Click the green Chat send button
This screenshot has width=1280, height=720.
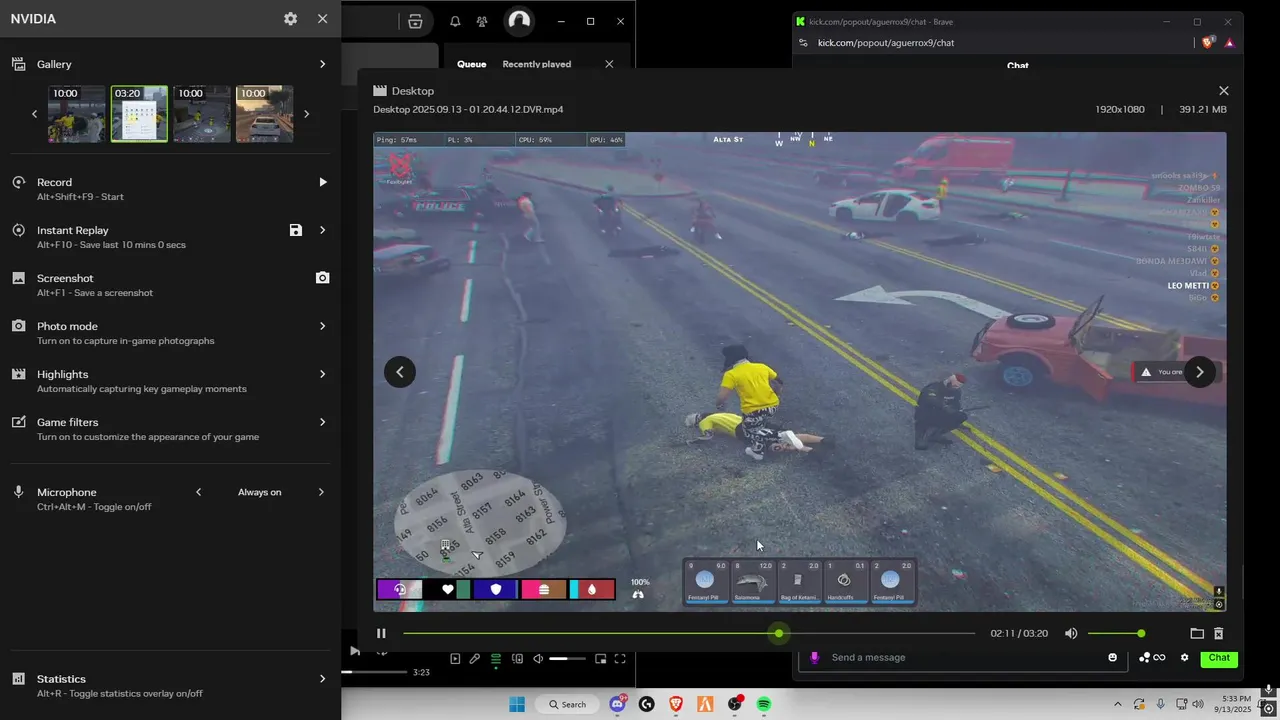click(x=1219, y=657)
